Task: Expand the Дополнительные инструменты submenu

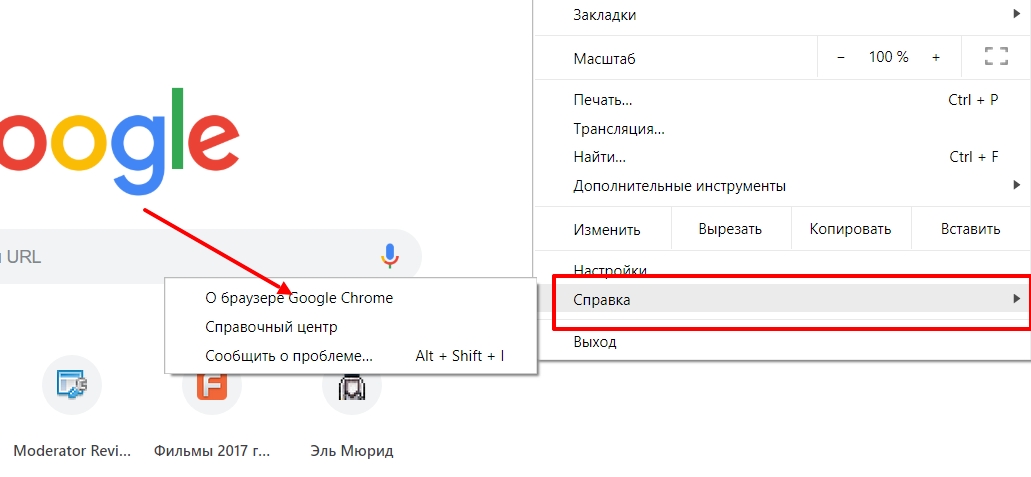Action: click(x=780, y=186)
